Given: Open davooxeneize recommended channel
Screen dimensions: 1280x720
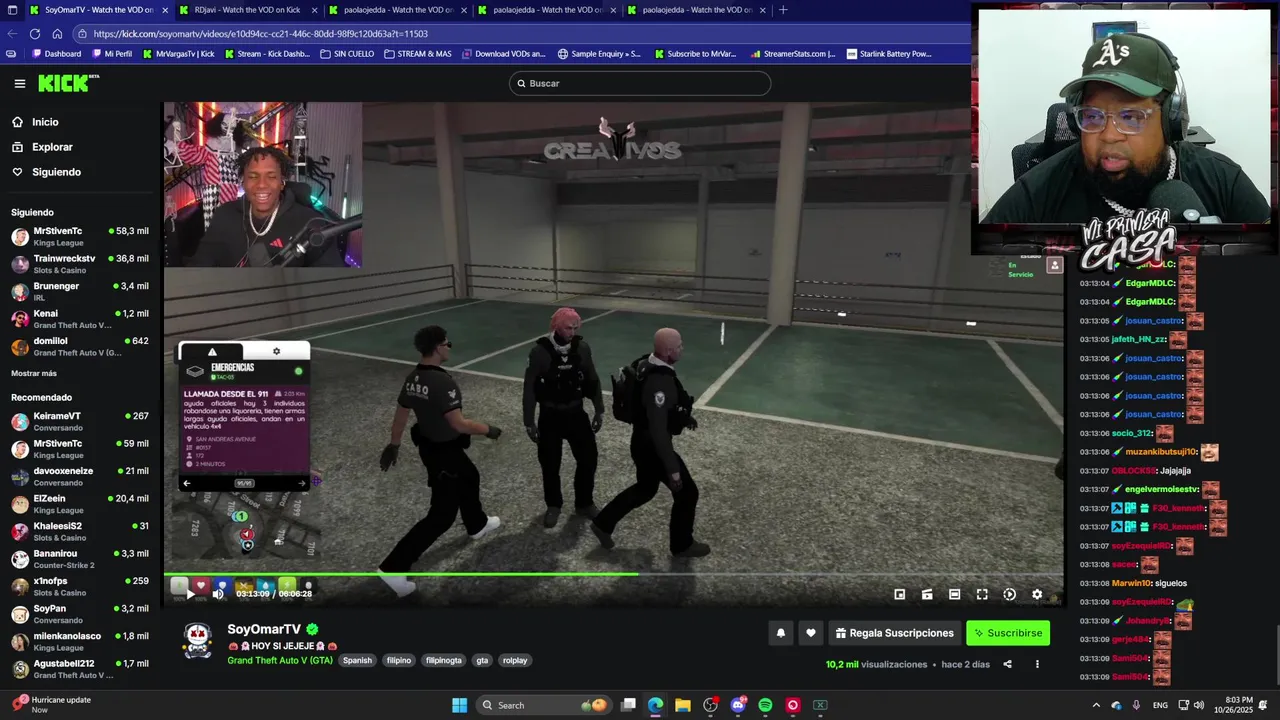Looking at the screenshot, I should tap(80, 477).
